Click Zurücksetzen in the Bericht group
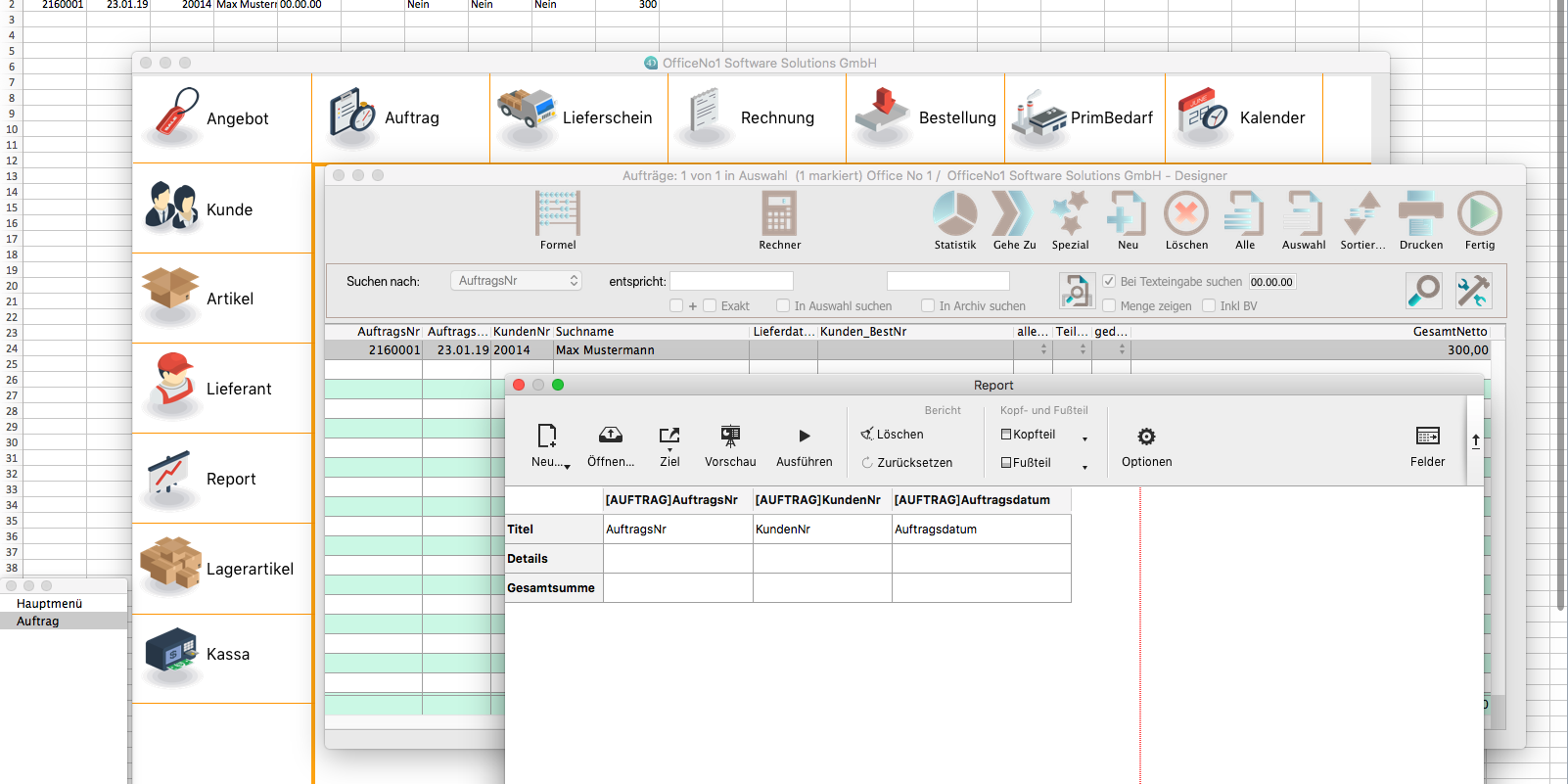 [906, 463]
